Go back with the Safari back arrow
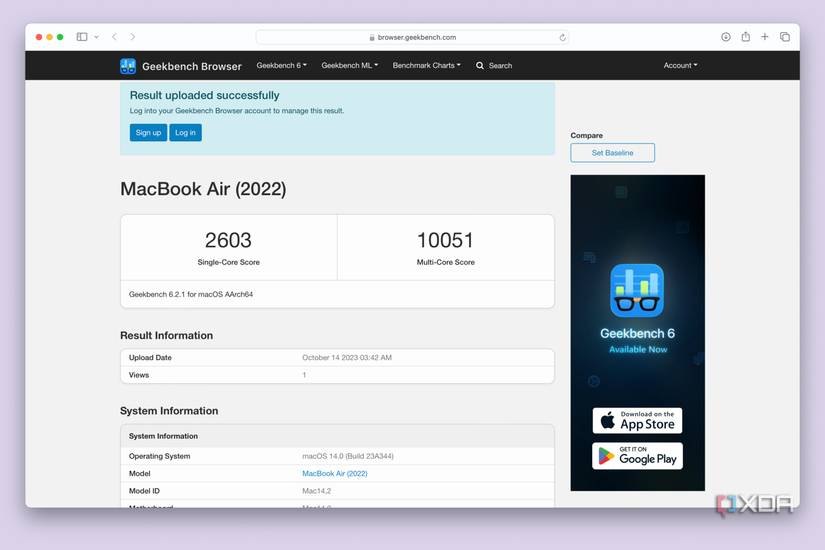 (x=114, y=37)
